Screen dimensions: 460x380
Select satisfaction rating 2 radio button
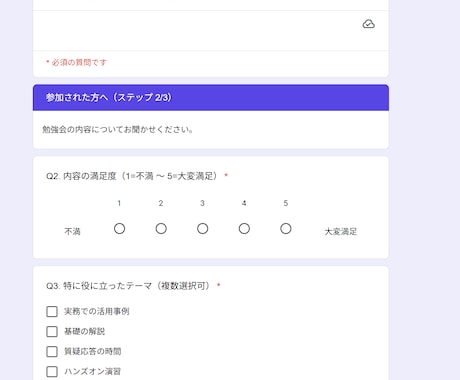tap(161, 229)
